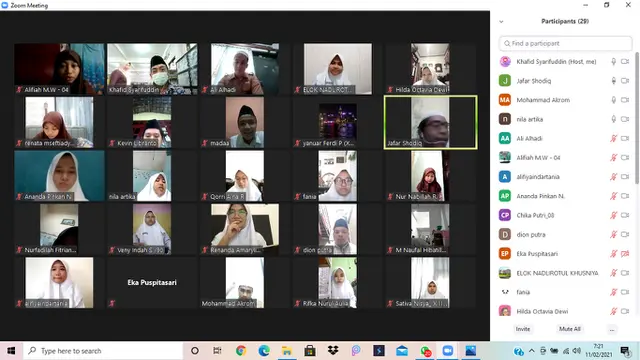Click Chika Putri_08's video camera icon

click(x=625, y=215)
